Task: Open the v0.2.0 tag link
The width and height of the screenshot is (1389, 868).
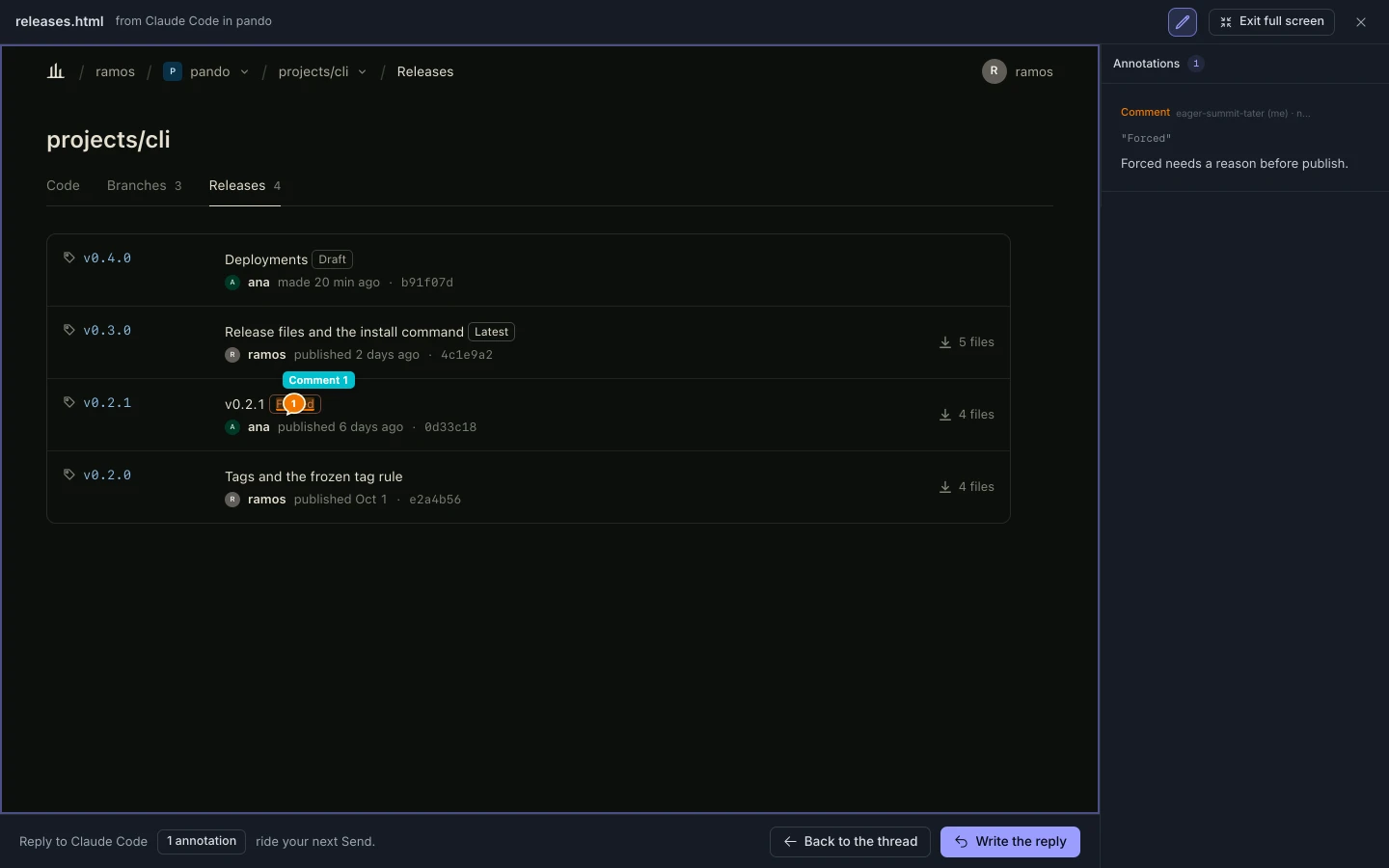Action: 107,475
